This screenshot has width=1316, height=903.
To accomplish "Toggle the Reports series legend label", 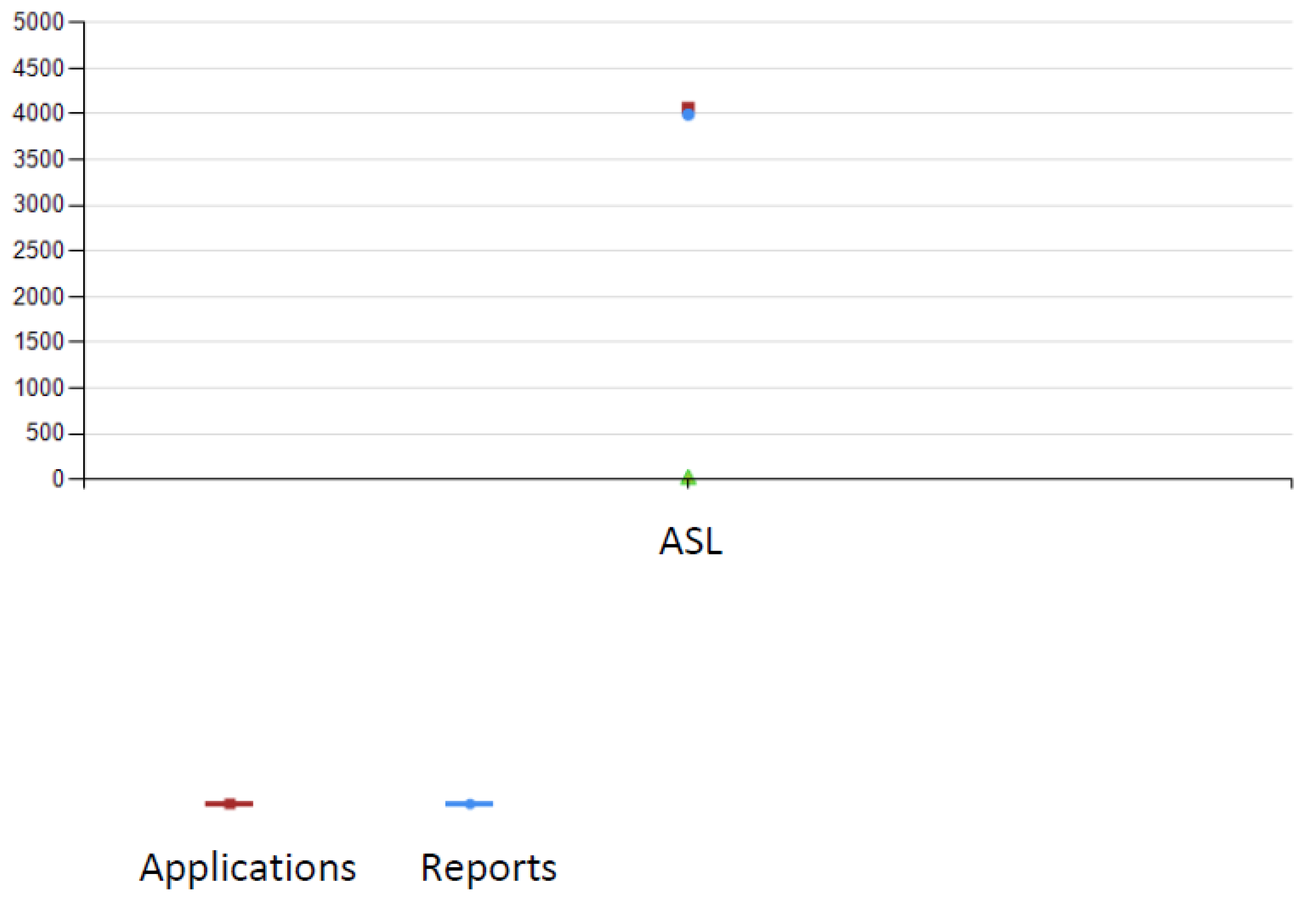I will point(489,867).
